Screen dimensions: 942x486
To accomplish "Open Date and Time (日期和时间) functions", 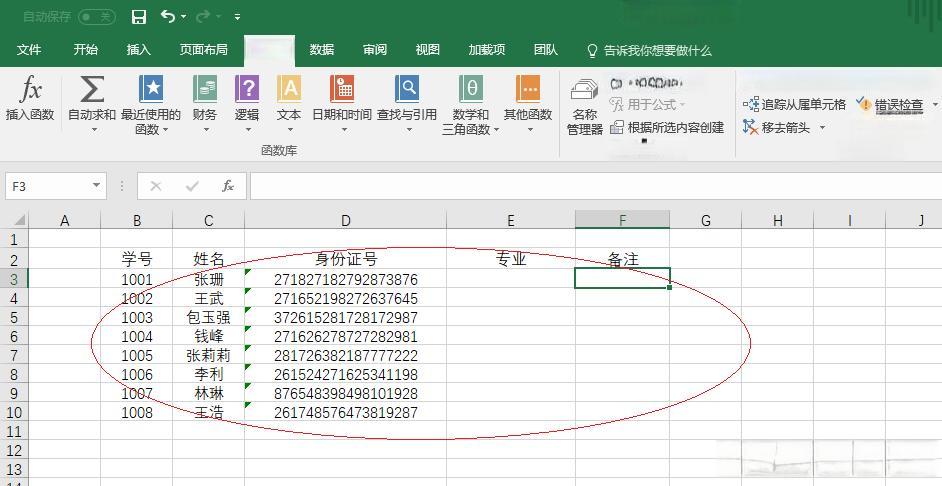I will pyautogui.click(x=342, y=91).
